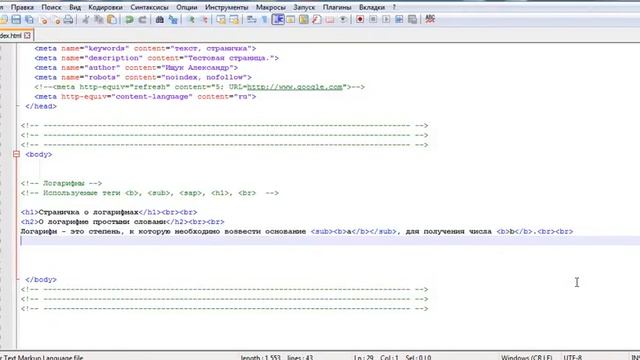This screenshot has height=360, width=640.
Task: Click the Print toolbar icon
Action: coord(68,19)
